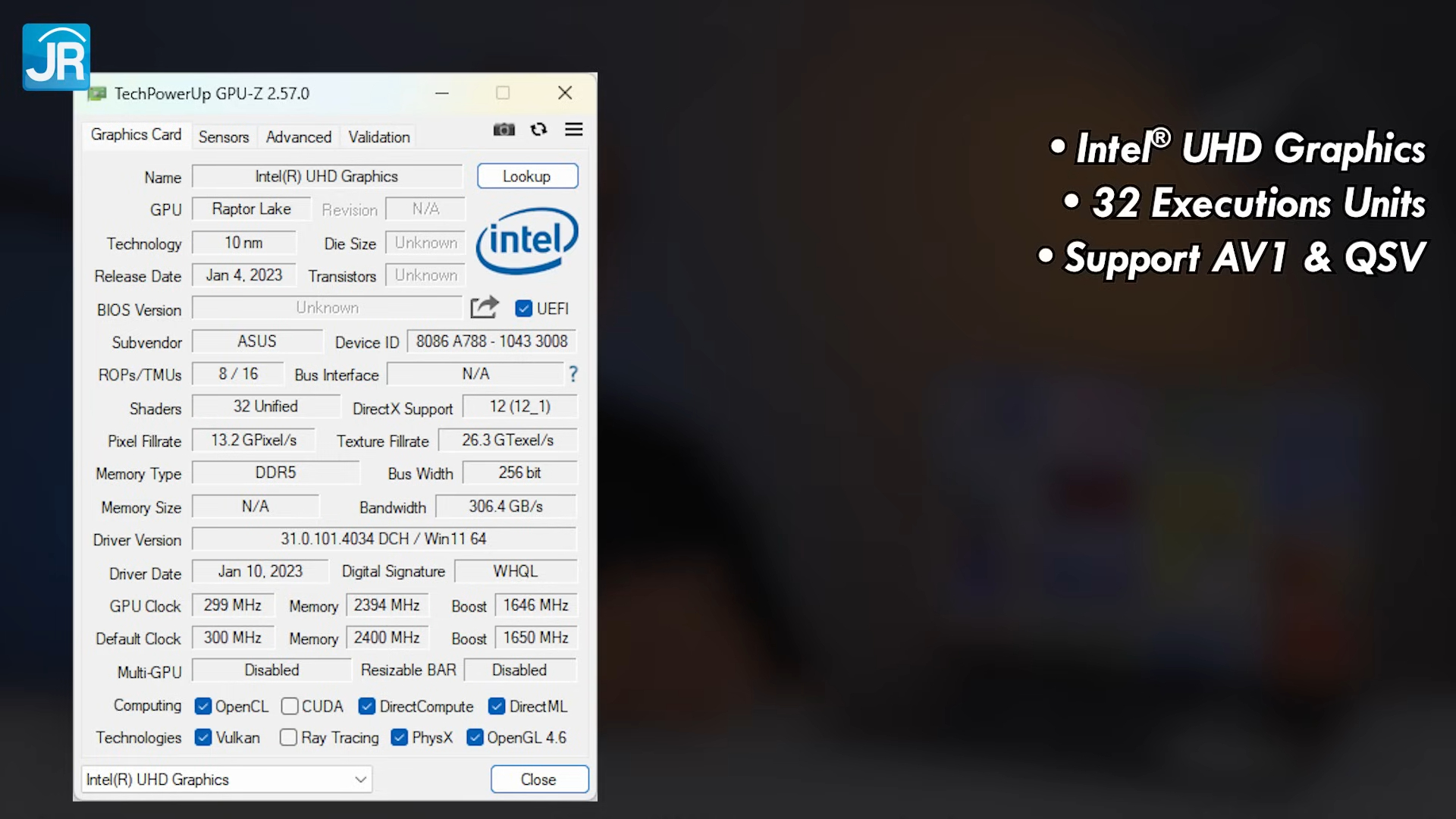Click the Bus Interface help question mark
The image size is (1456, 819).
(x=573, y=374)
